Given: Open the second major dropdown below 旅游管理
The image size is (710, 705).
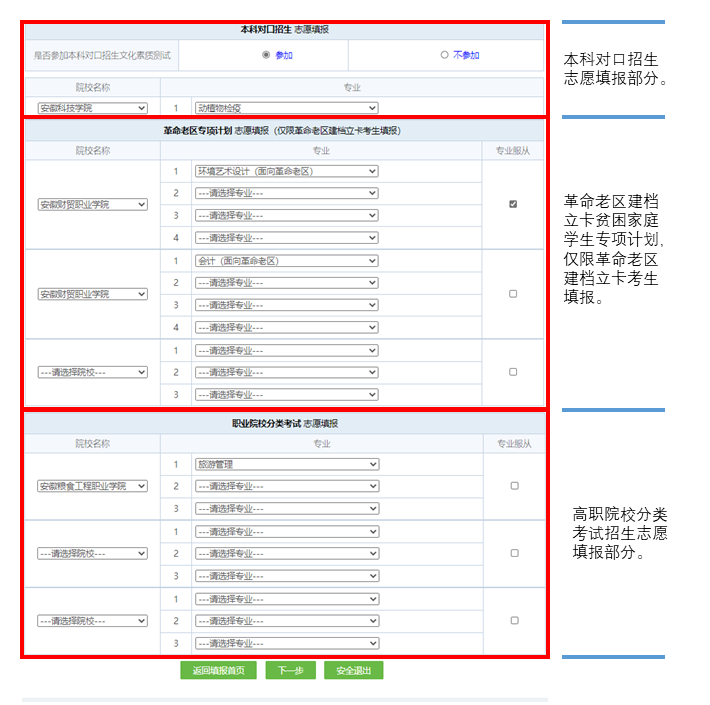Looking at the screenshot, I should click(x=286, y=486).
